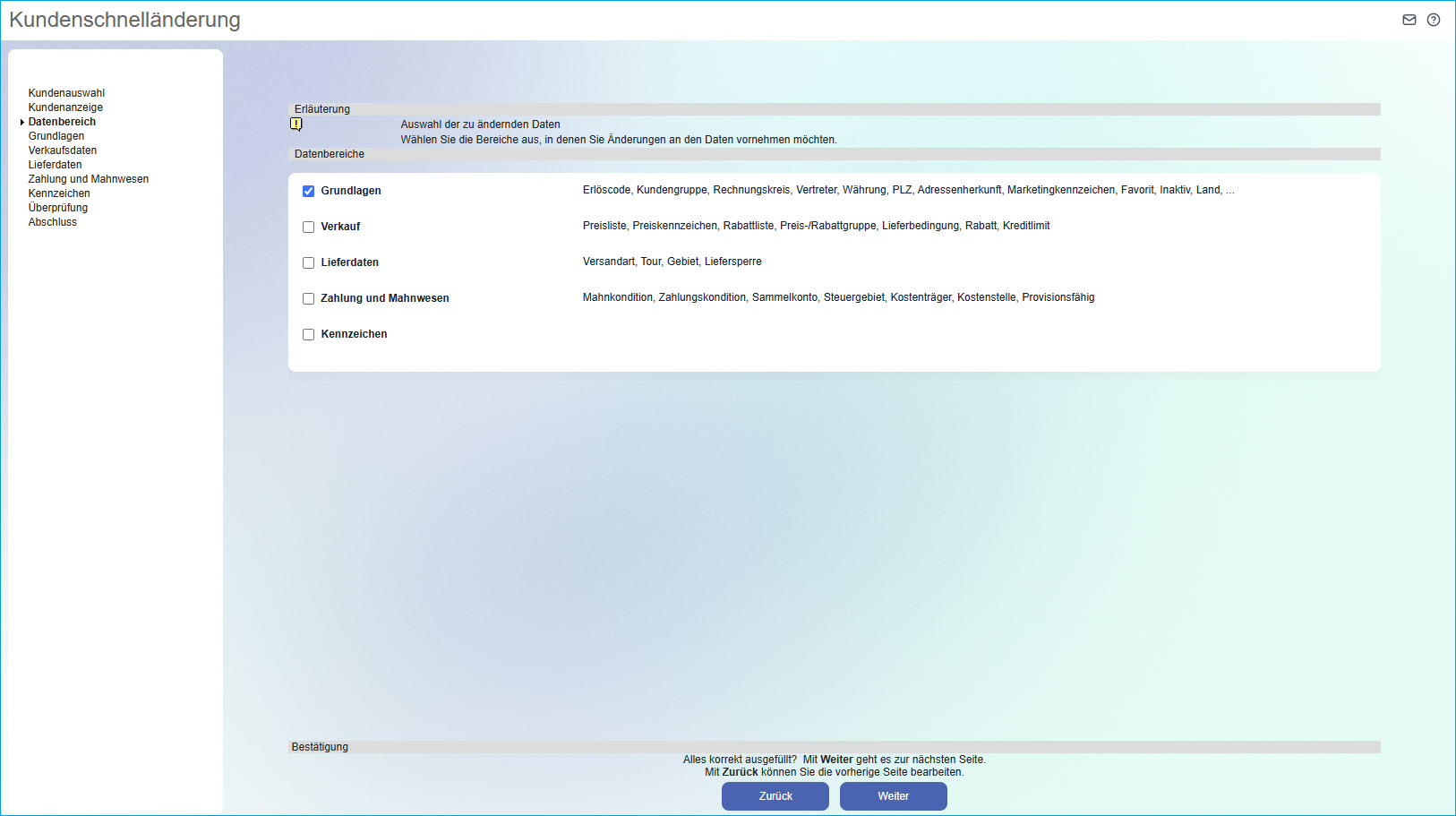The width and height of the screenshot is (1456, 816).
Task: Click the Preisliste, Preiskennzeichen description text
Action: 817,226
